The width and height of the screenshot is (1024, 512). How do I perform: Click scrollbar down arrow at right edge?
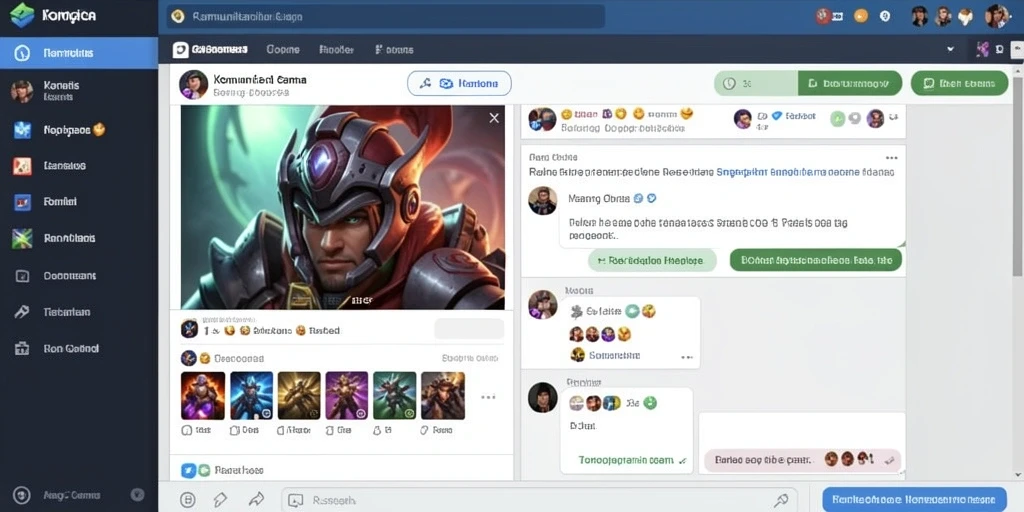1018,475
